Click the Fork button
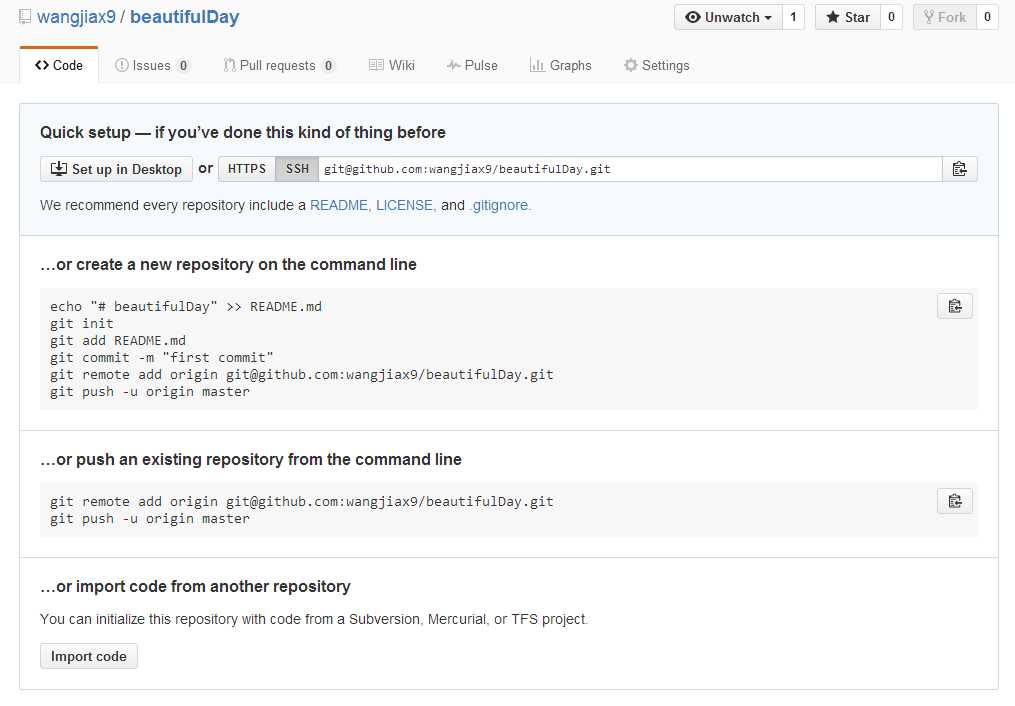This screenshot has height=706, width=1015. point(944,17)
